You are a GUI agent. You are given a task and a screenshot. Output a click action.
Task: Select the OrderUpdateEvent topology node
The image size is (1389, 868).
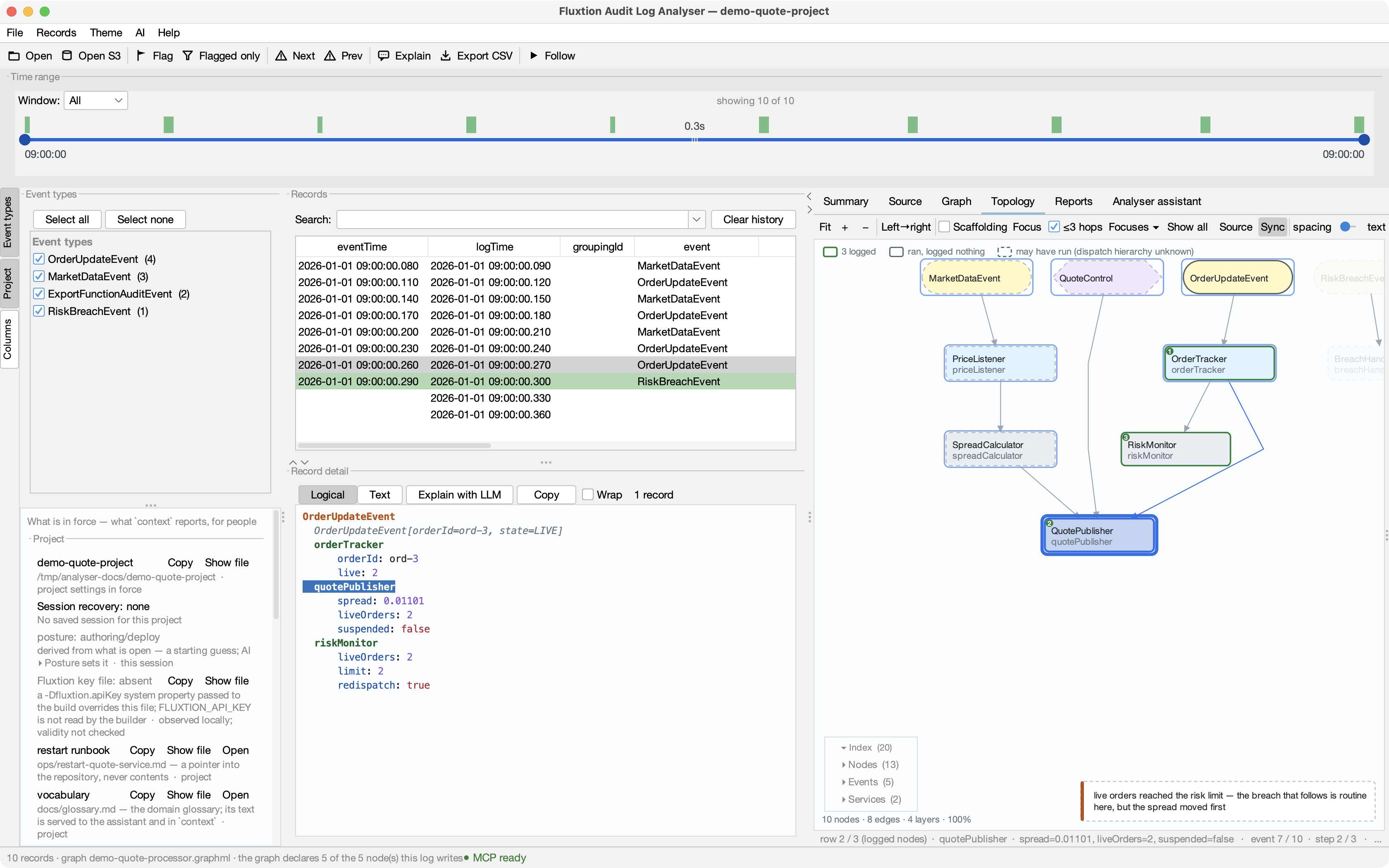[1237, 278]
